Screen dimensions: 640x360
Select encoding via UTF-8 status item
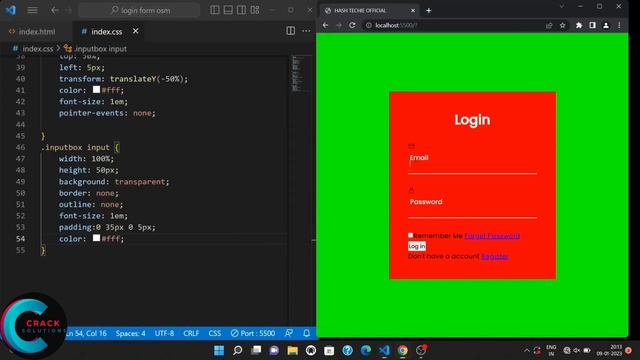[164, 333]
